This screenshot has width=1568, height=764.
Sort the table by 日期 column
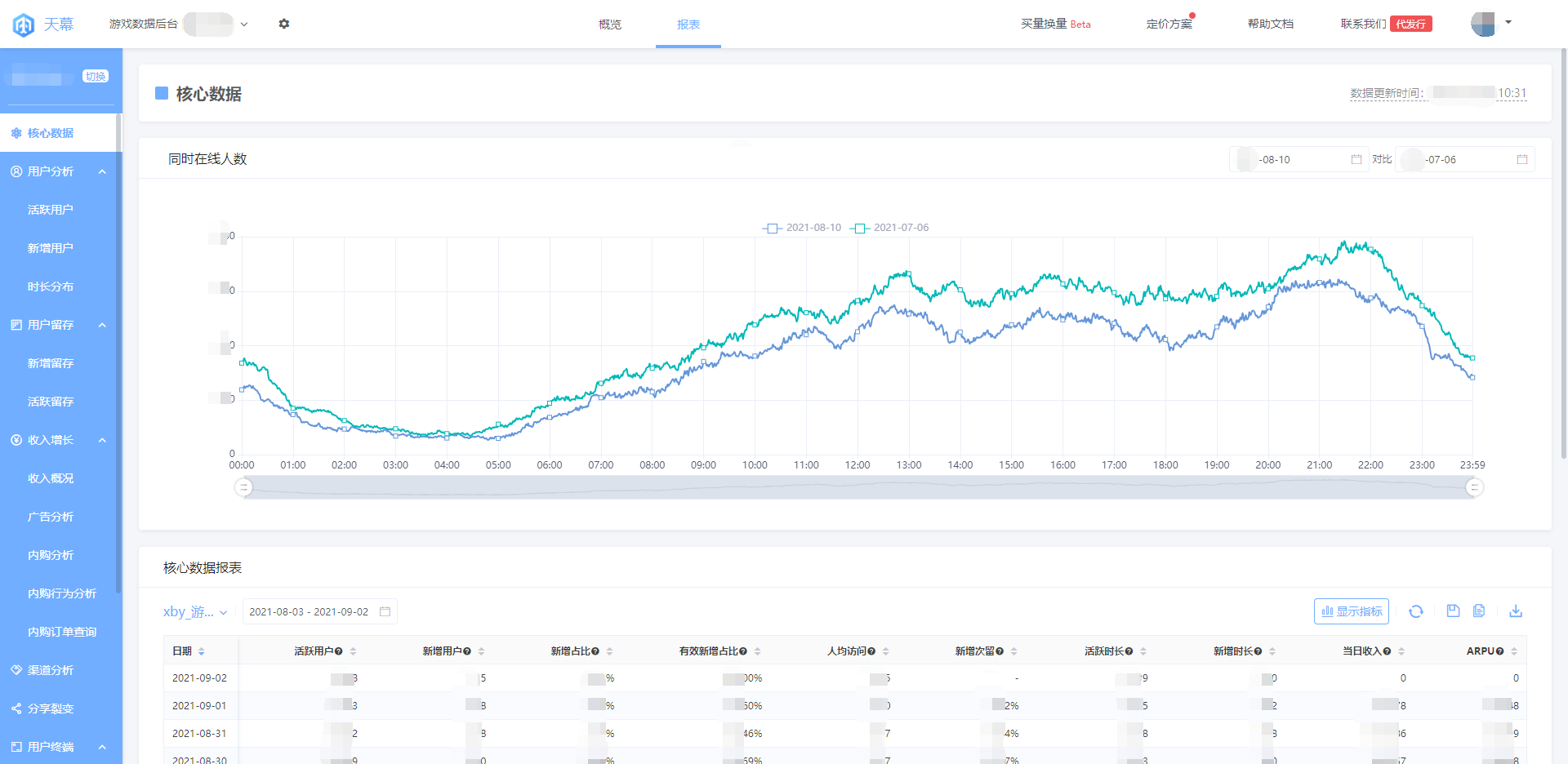click(x=202, y=651)
